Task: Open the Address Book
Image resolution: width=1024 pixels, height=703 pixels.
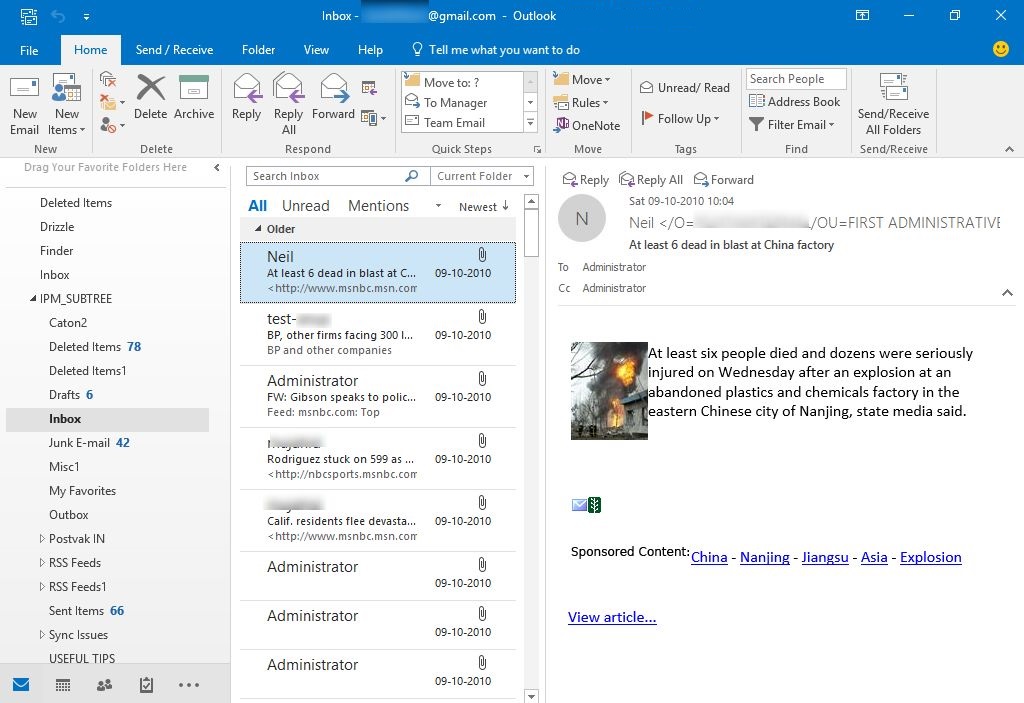Action: (795, 101)
